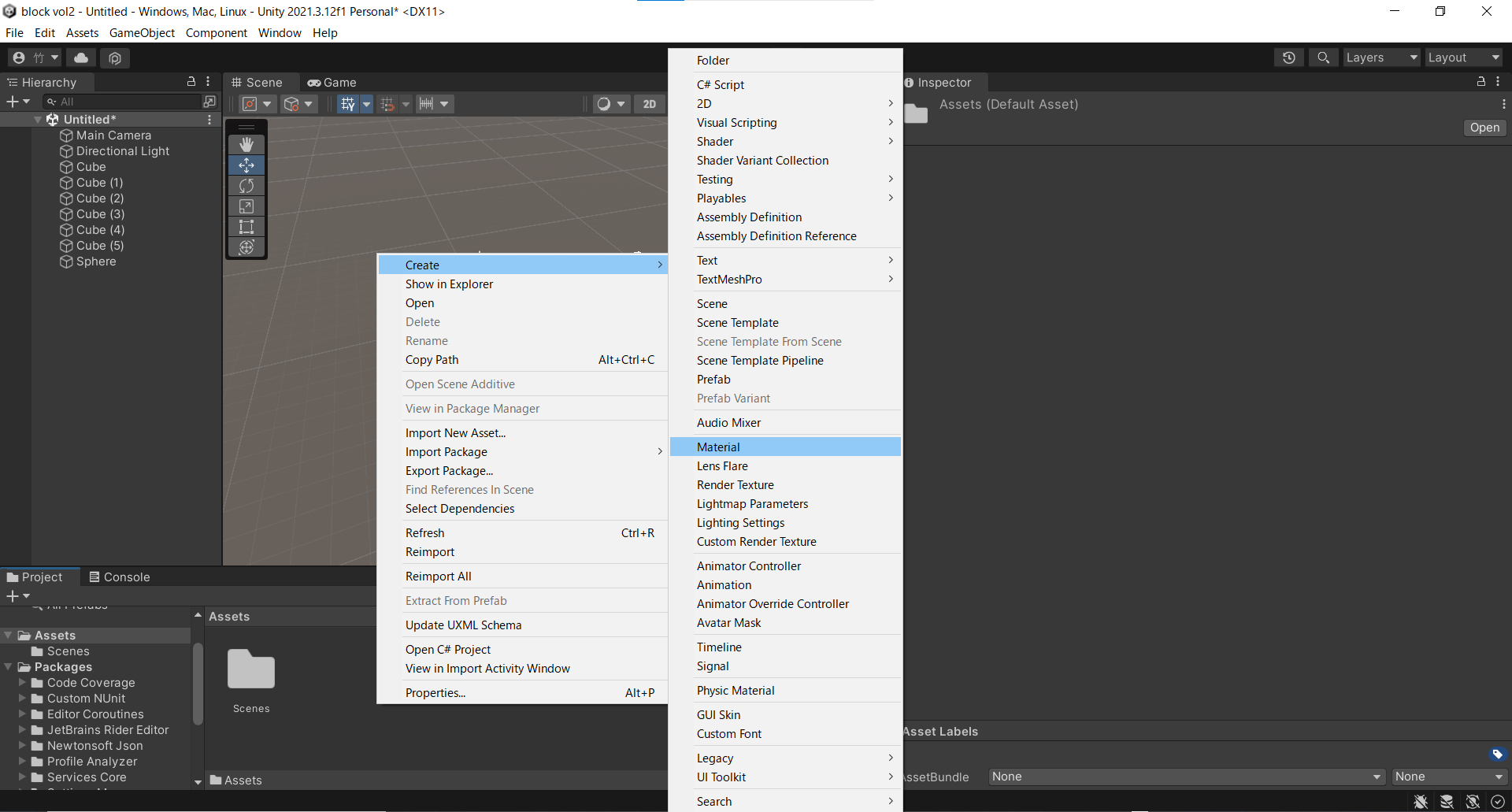Click the Hierarchy search field
Image resolution: width=1512 pixels, height=812 pixels.
coord(123,102)
